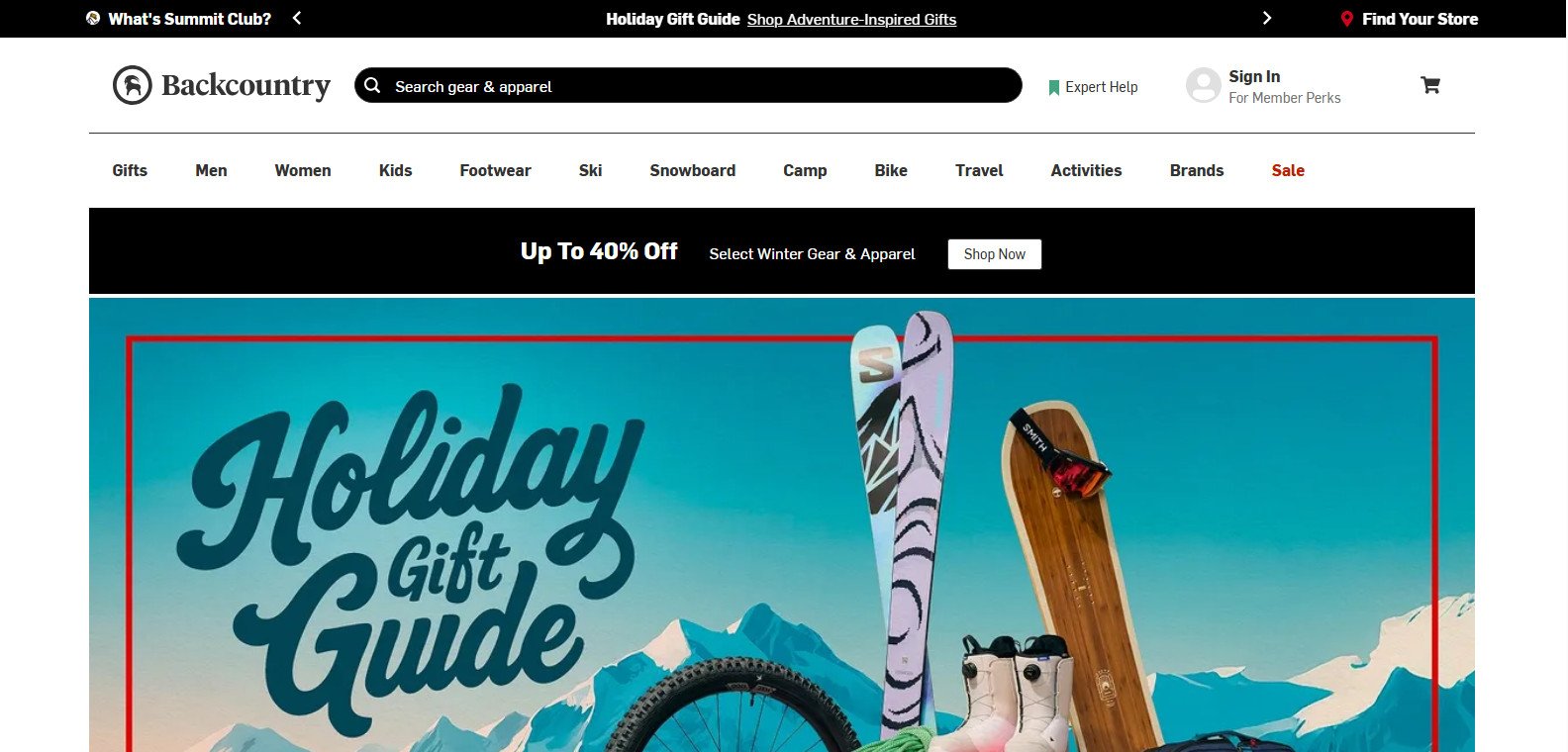Open the Brands menu

pyautogui.click(x=1197, y=170)
